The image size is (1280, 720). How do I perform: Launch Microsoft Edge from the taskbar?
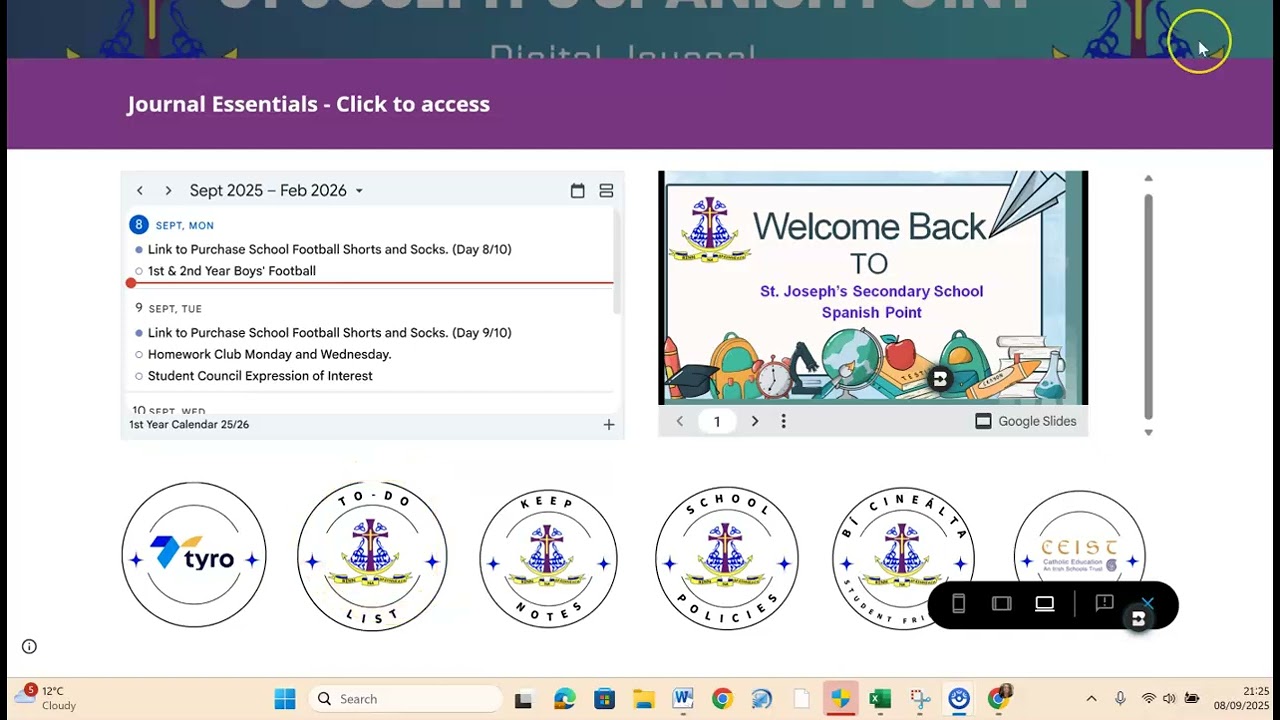[x=565, y=699]
